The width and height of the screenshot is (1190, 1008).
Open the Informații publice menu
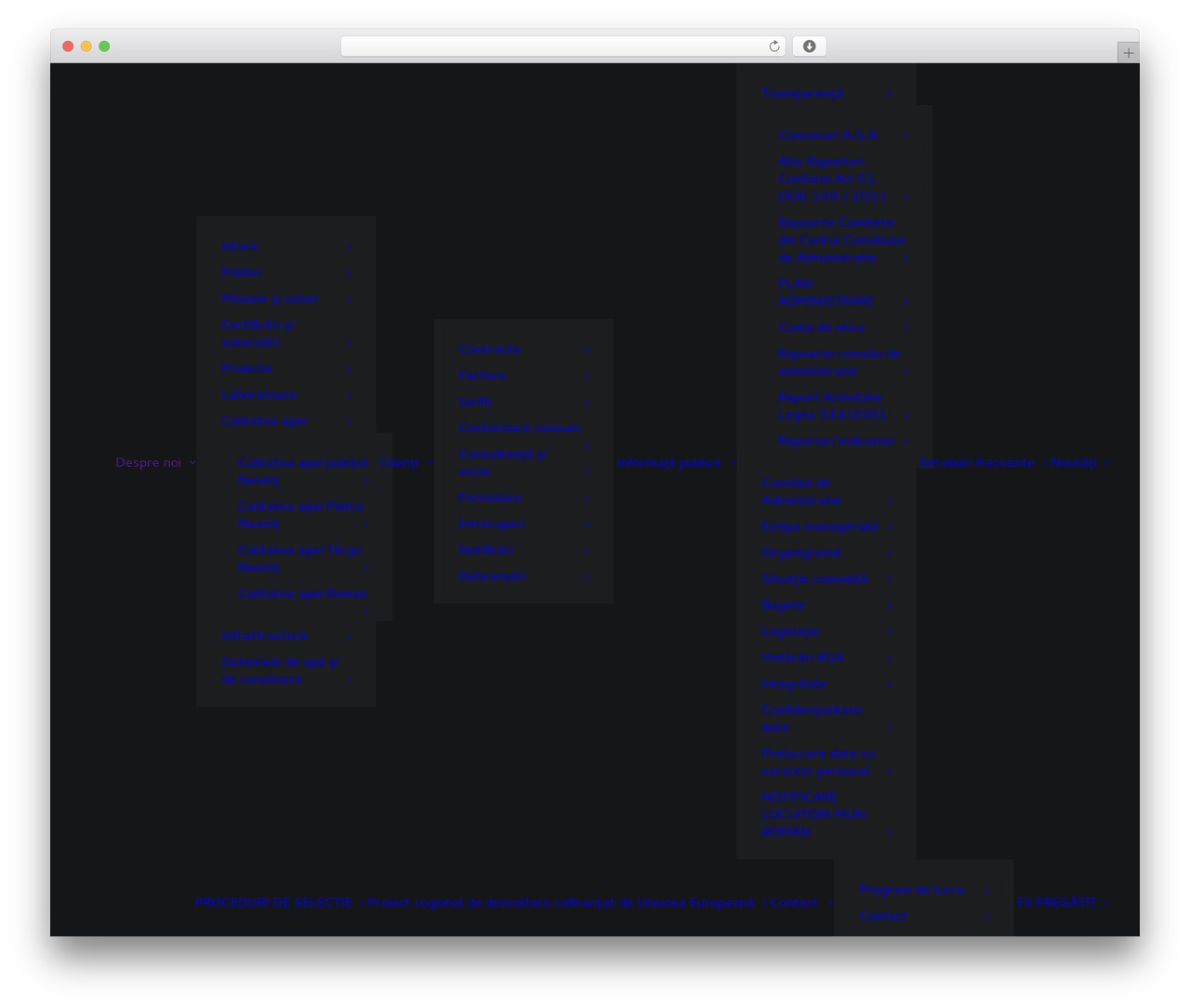(x=669, y=462)
